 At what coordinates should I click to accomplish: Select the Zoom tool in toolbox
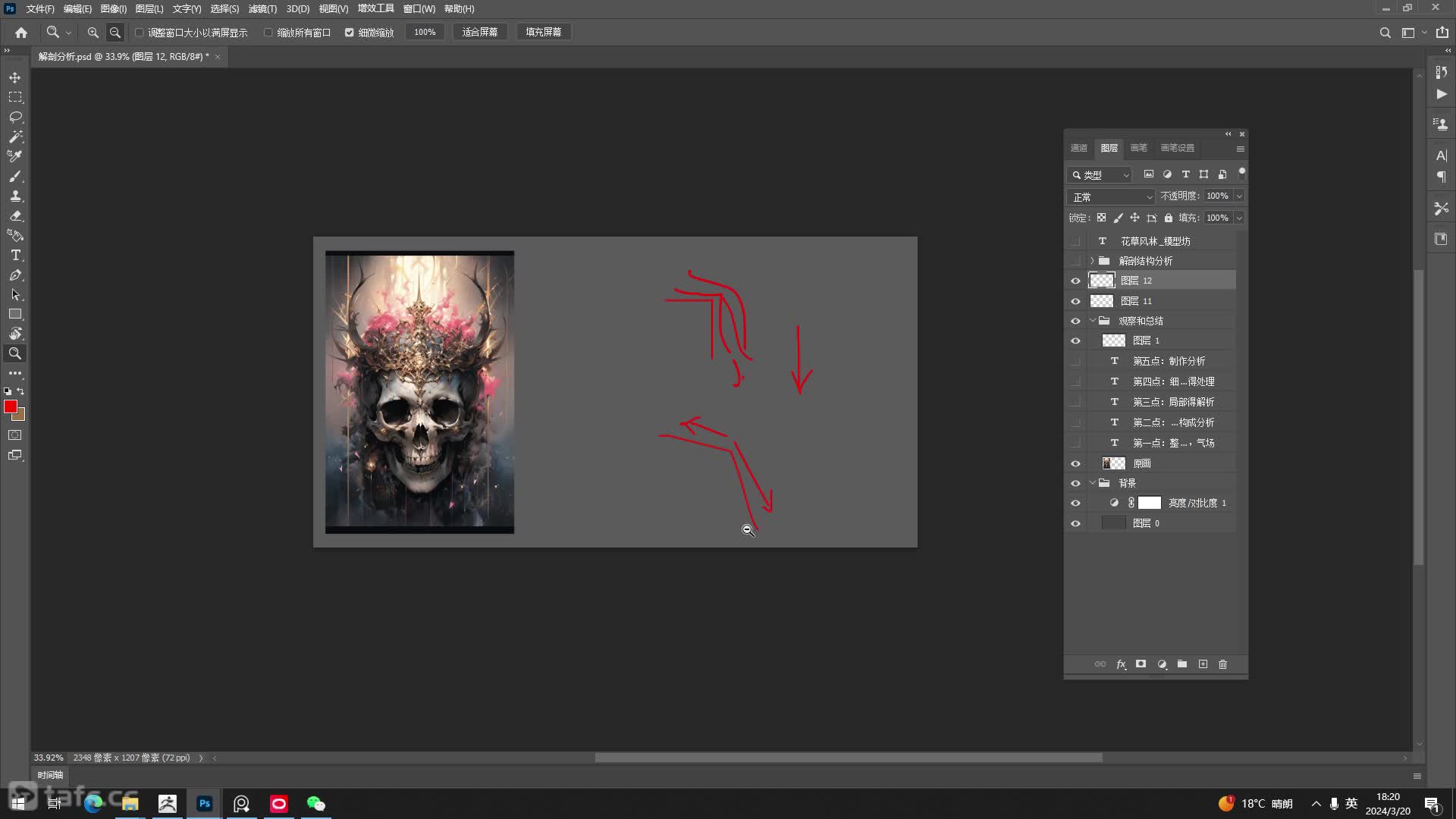15,353
